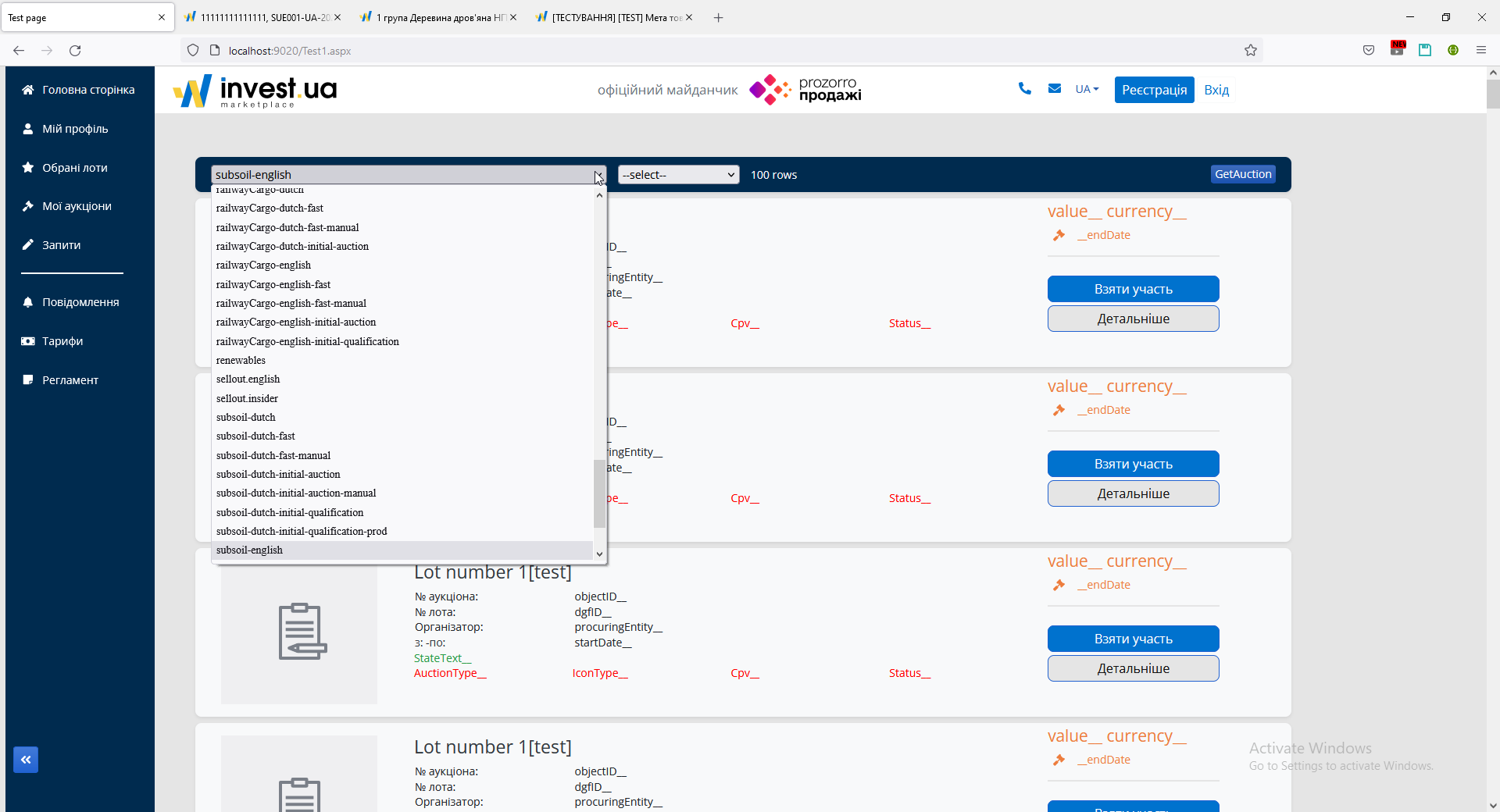Click the address bar URL localhost:9020/Test1.aspx
Viewport: 1500px width, 812px height.
(290, 51)
